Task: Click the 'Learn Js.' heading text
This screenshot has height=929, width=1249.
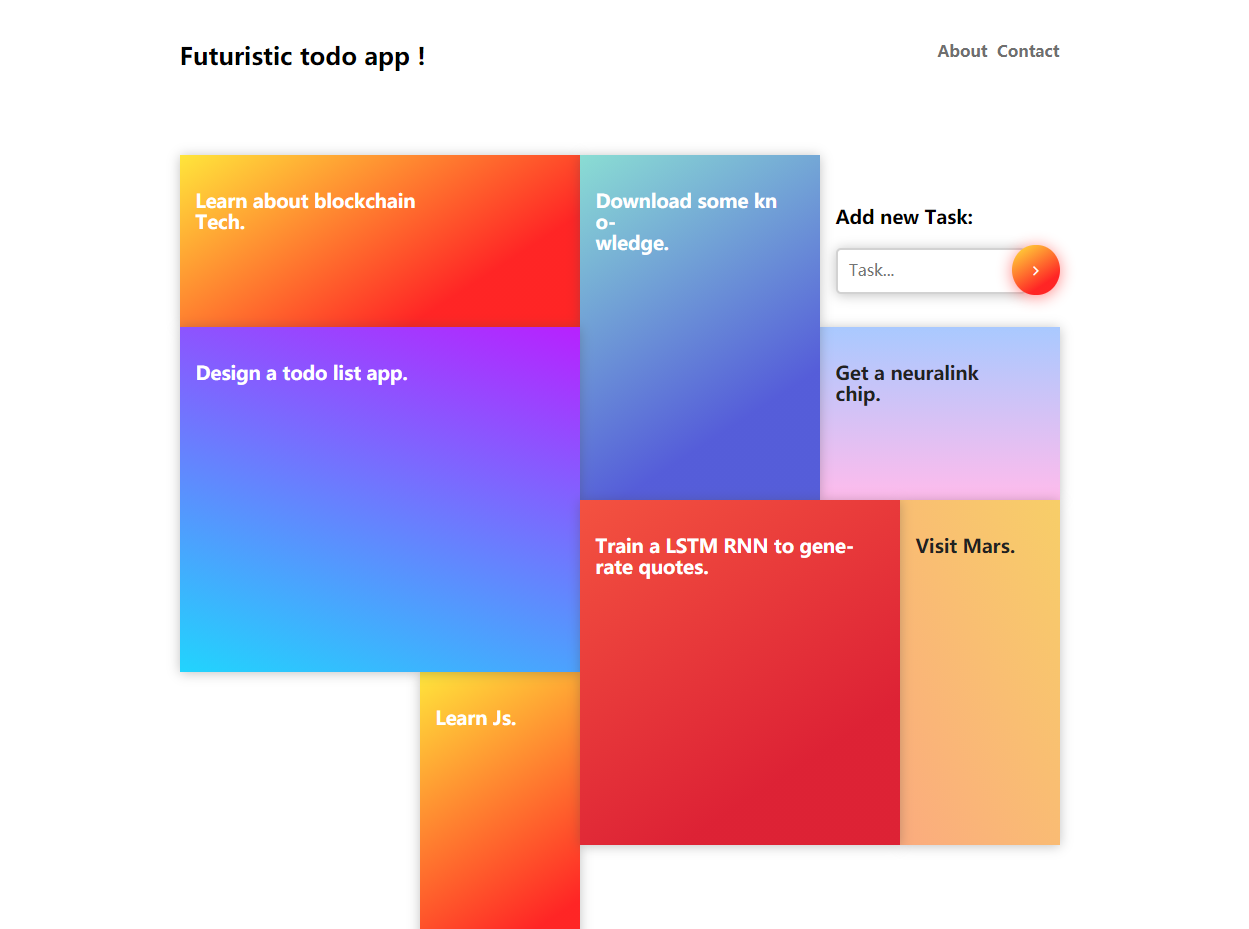Action: (476, 718)
